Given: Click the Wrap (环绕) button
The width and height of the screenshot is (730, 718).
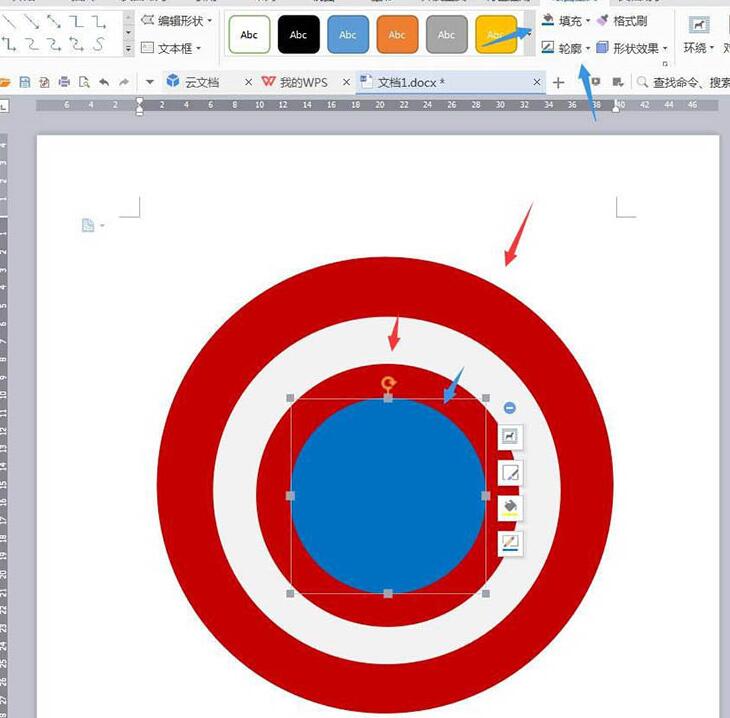Looking at the screenshot, I should click(x=697, y=37).
